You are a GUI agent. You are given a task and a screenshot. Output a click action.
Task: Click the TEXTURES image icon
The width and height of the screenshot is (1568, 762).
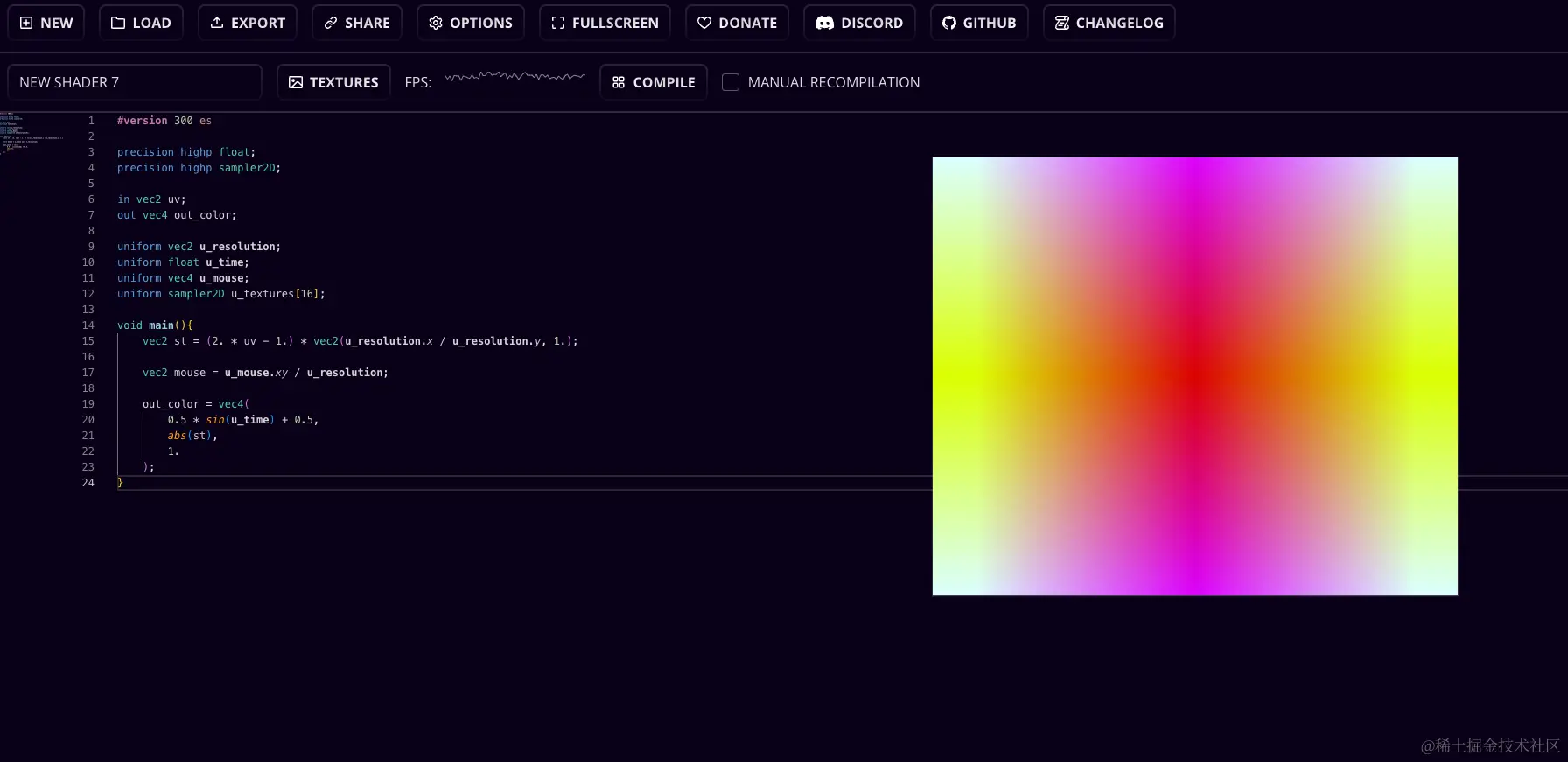(x=296, y=82)
